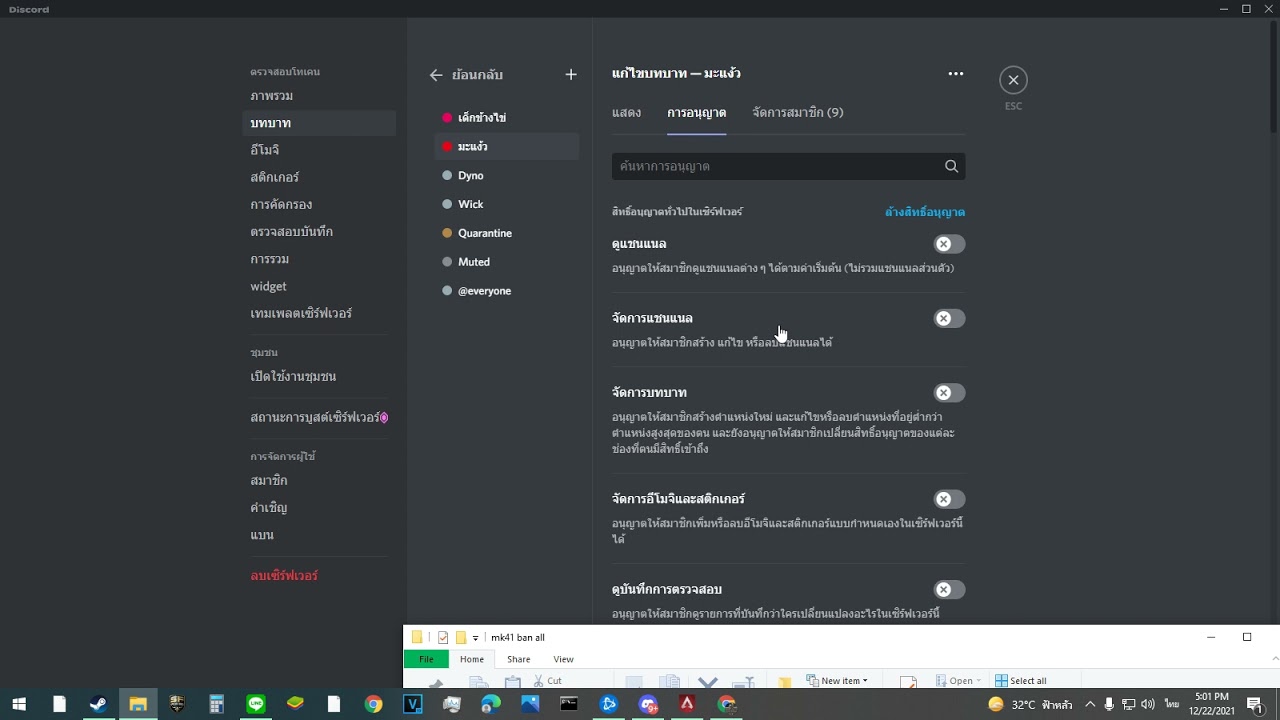
Task: Toggle the จัดการแชนแนล permission switch
Action: tap(949, 318)
